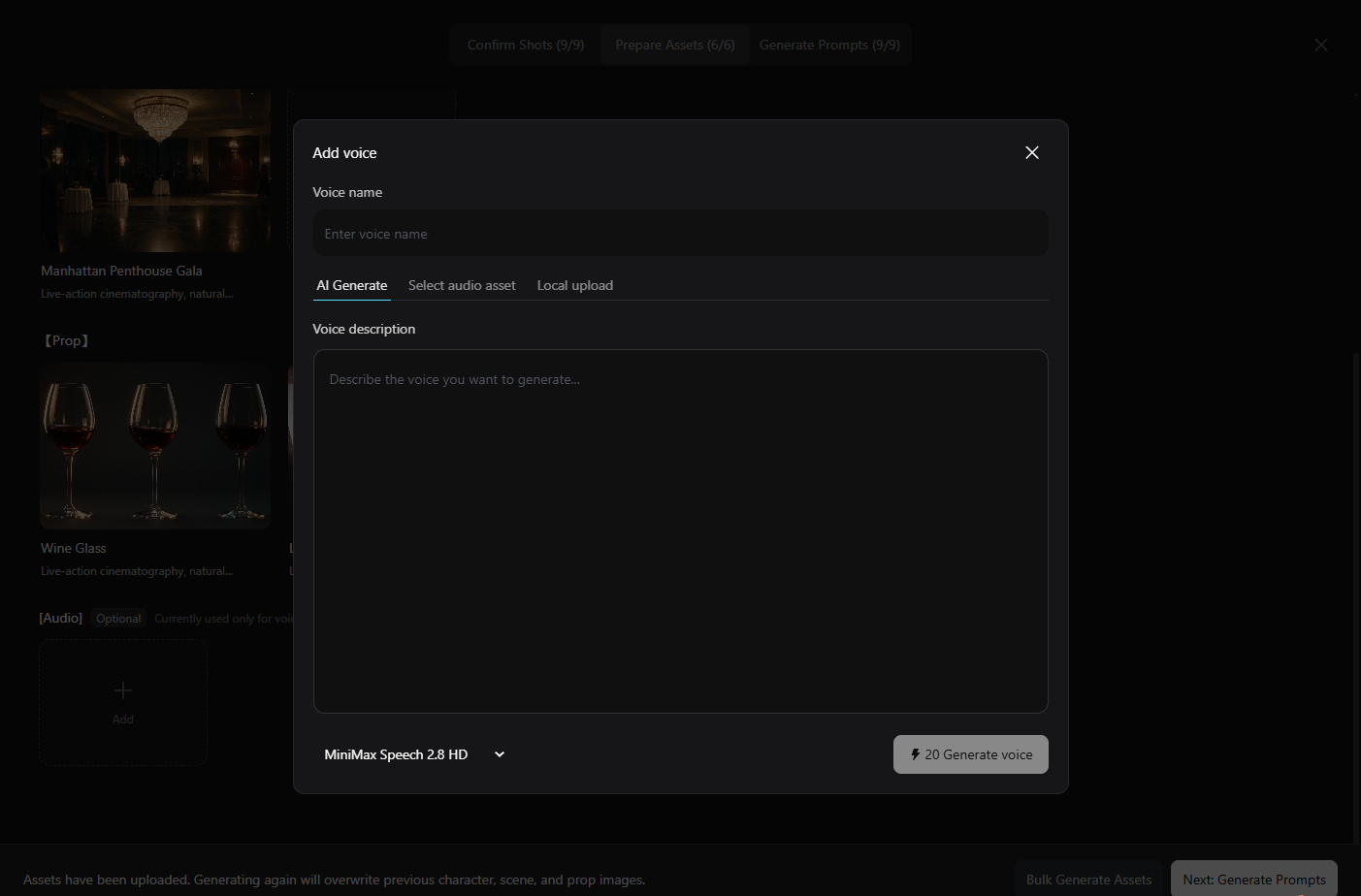Open the Wine Glass prop thumbnail
Image resolution: width=1361 pixels, height=896 pixels.
(x=155, y=447)
